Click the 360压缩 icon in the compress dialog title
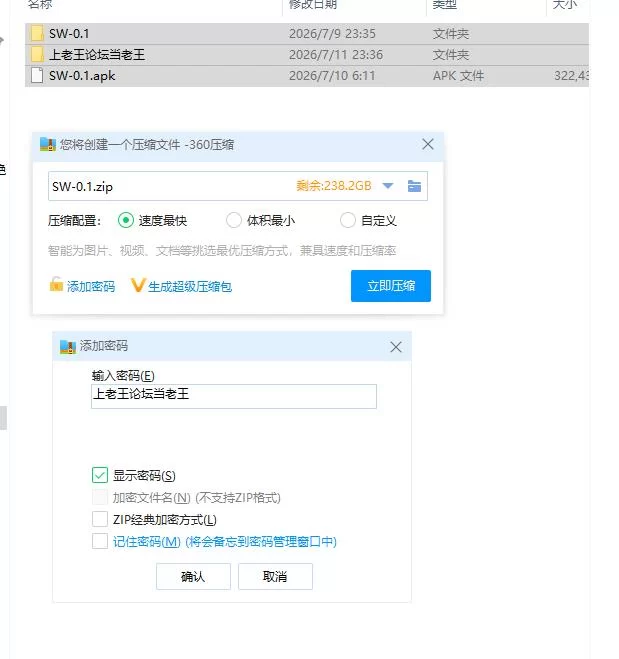This screenshot has width=619, height=659. [48, 144]
